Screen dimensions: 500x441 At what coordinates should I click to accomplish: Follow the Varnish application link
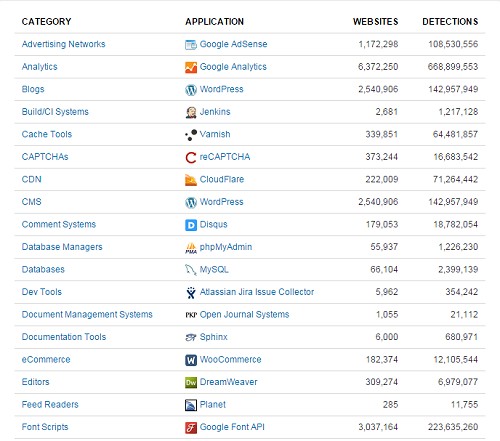coord(215,134)
